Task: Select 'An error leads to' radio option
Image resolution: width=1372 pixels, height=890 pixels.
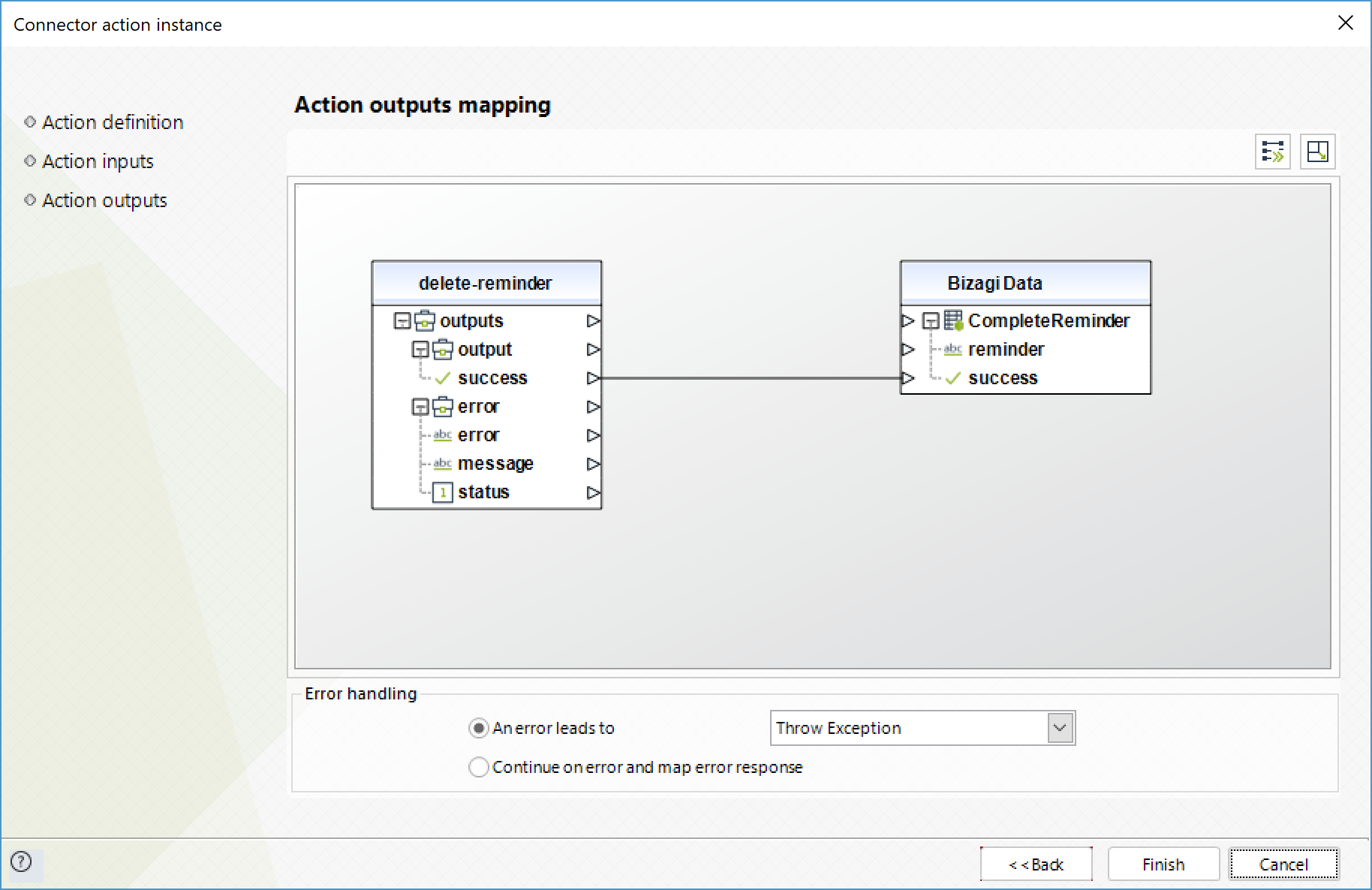Action: (x=478, y=728)
